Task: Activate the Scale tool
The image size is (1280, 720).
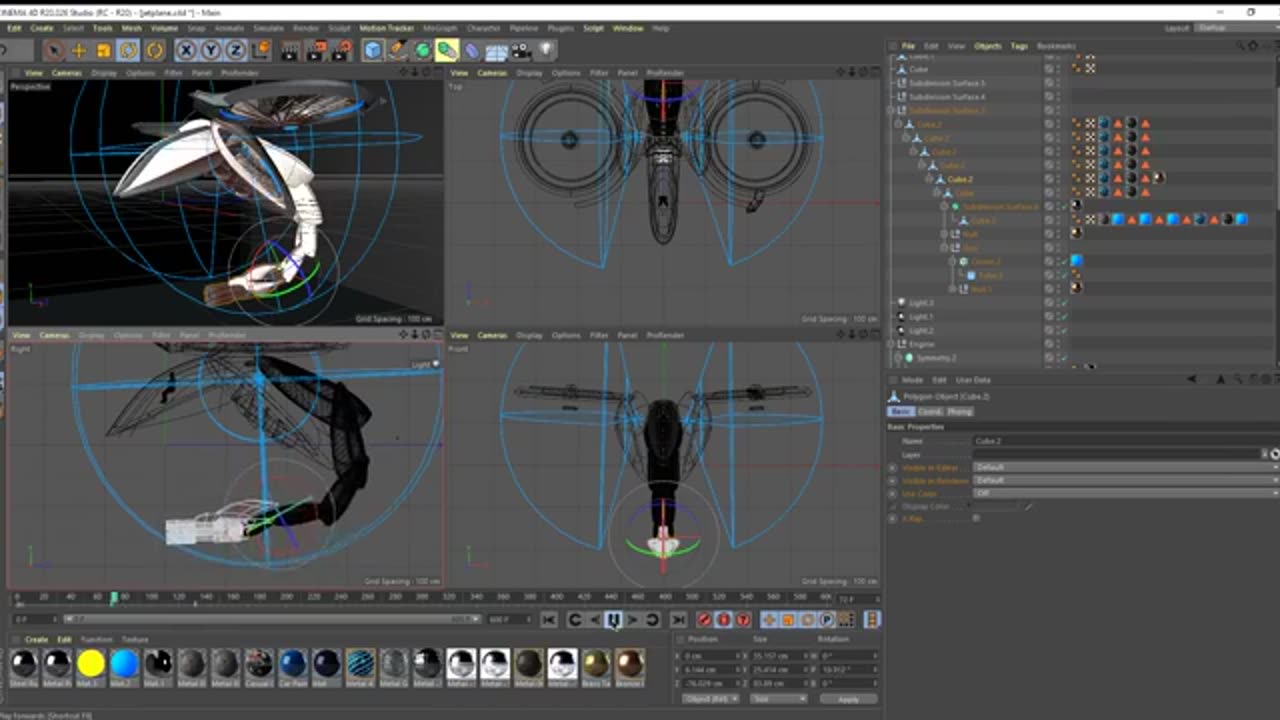Action: (103, 50)
